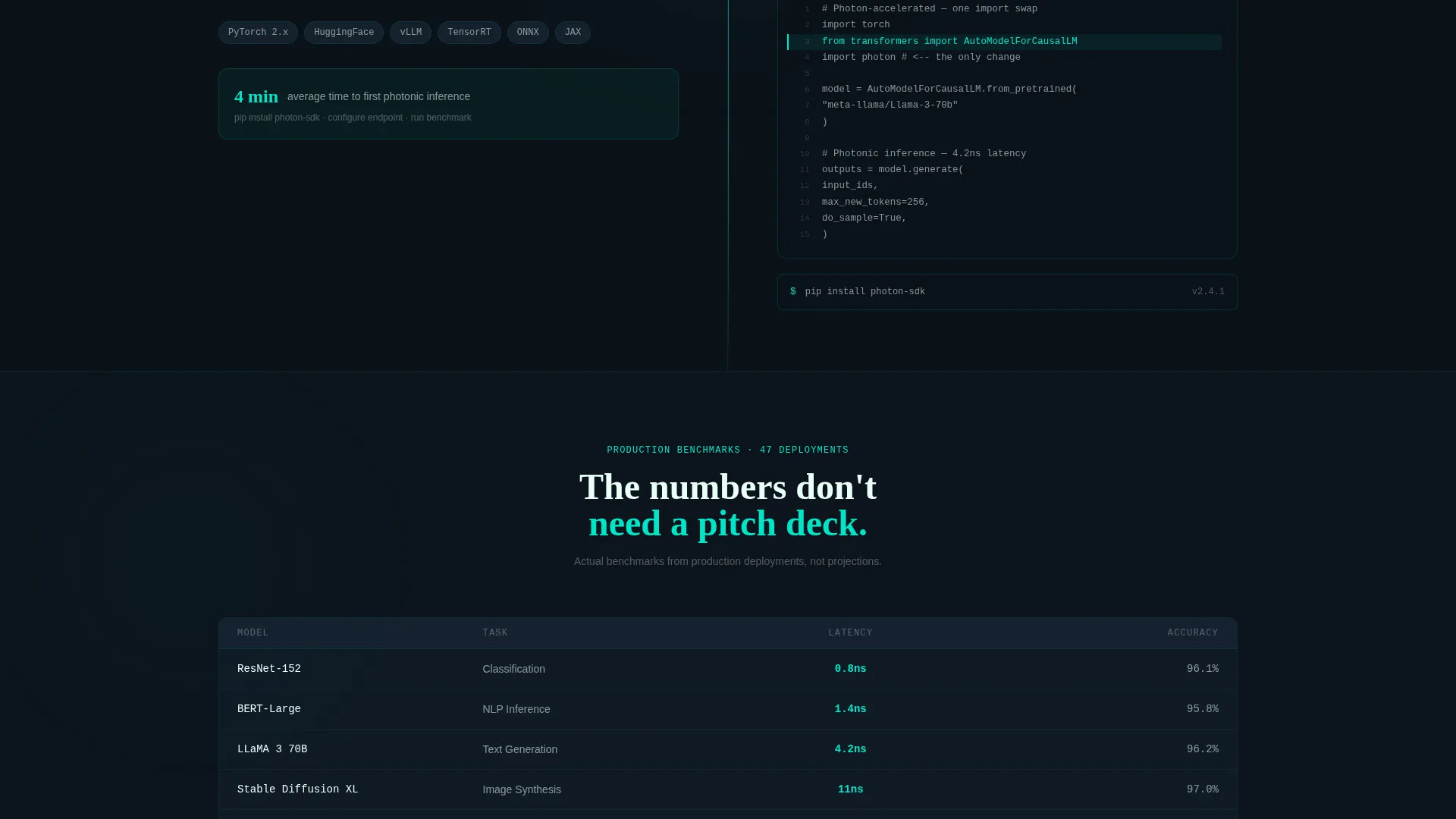Viewport: 1456px width, 819px height.
Task: Click the 'Text Generation' task cell
Action: point(519,749)
